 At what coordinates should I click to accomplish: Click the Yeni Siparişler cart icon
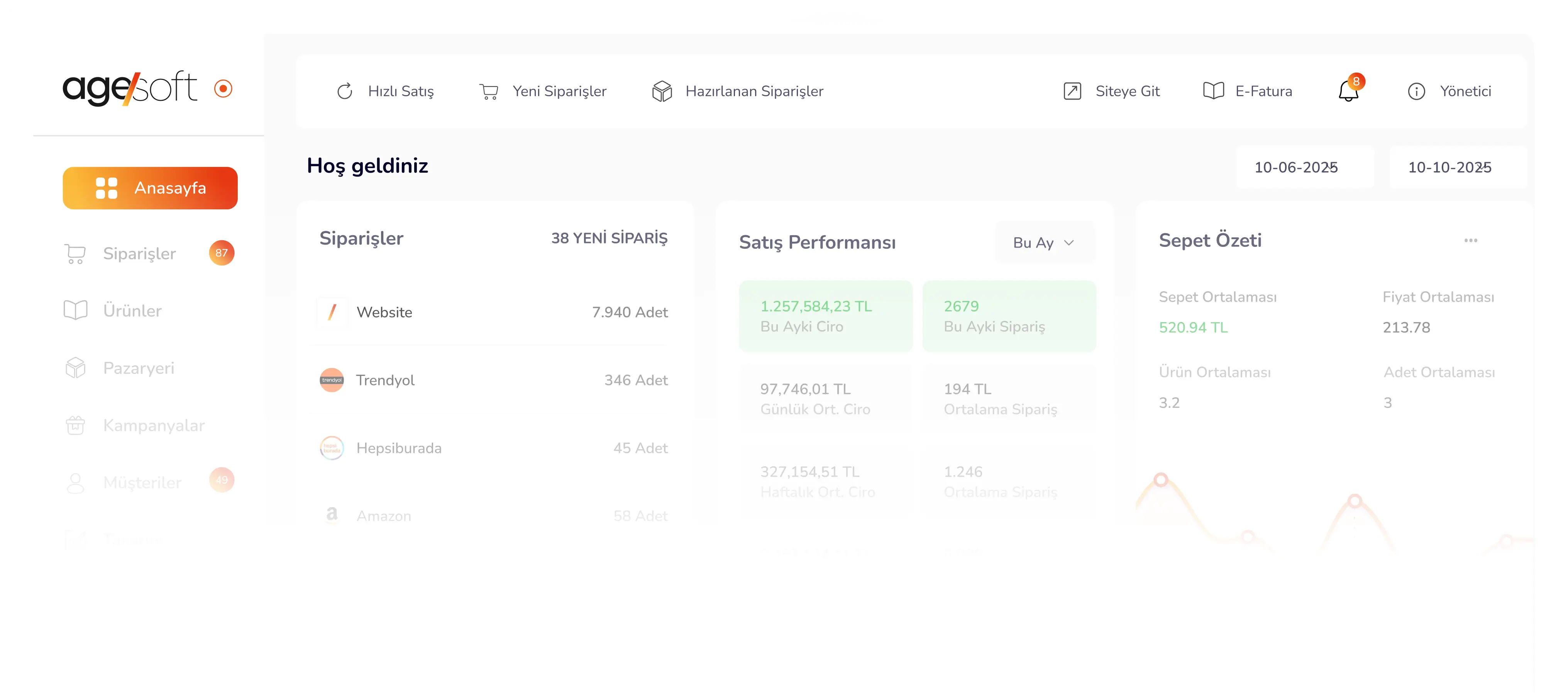point(489,91)
